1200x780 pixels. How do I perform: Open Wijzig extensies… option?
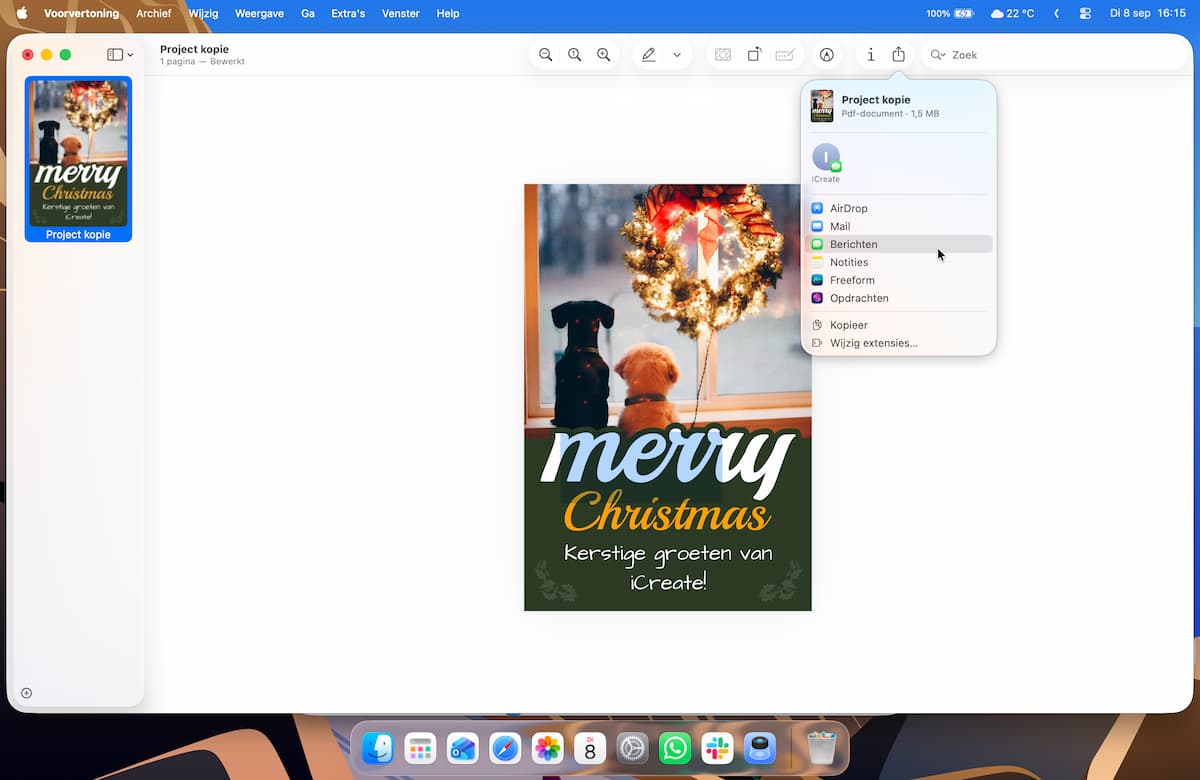click(x=898, y=343)
